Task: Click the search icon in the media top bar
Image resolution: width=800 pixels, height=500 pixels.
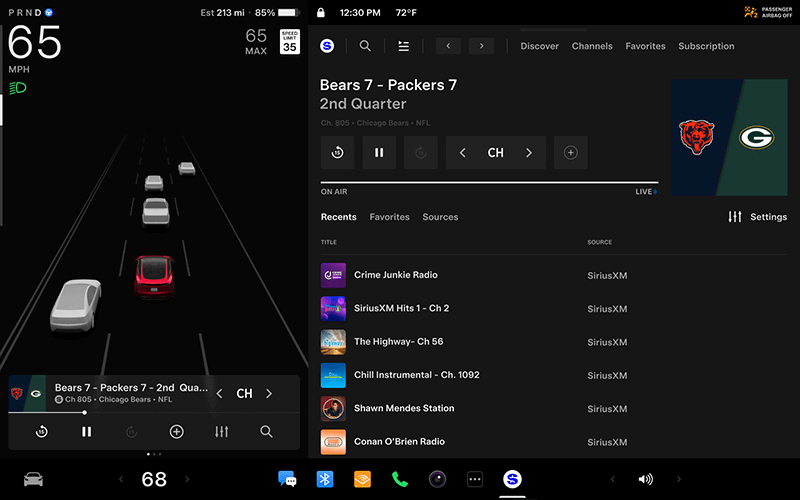Action: point(365,46)
